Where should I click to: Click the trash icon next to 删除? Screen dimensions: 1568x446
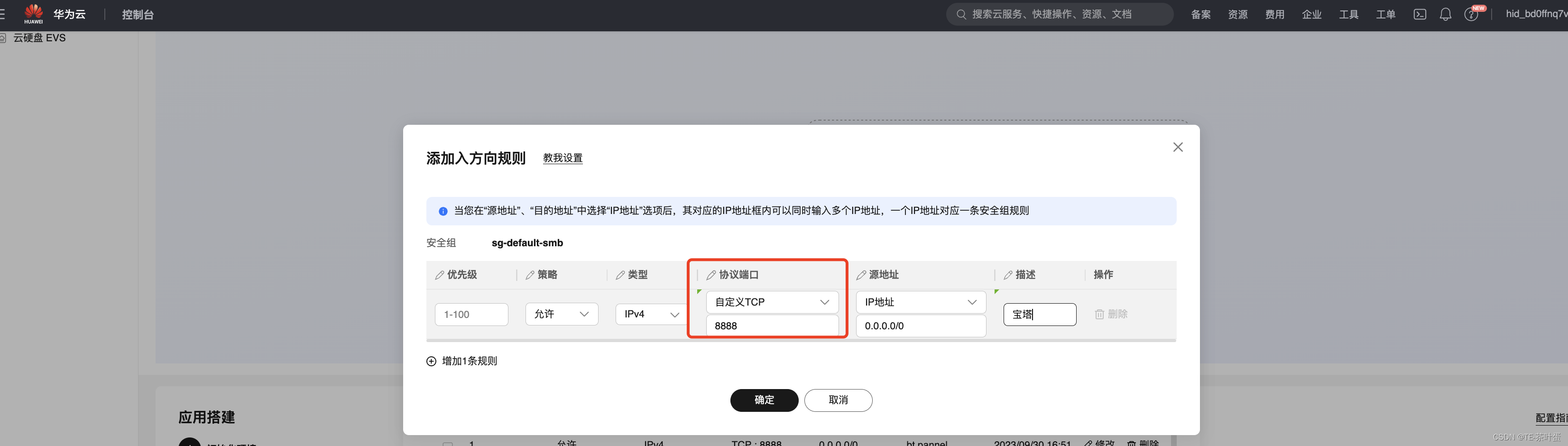[1099, 315]
